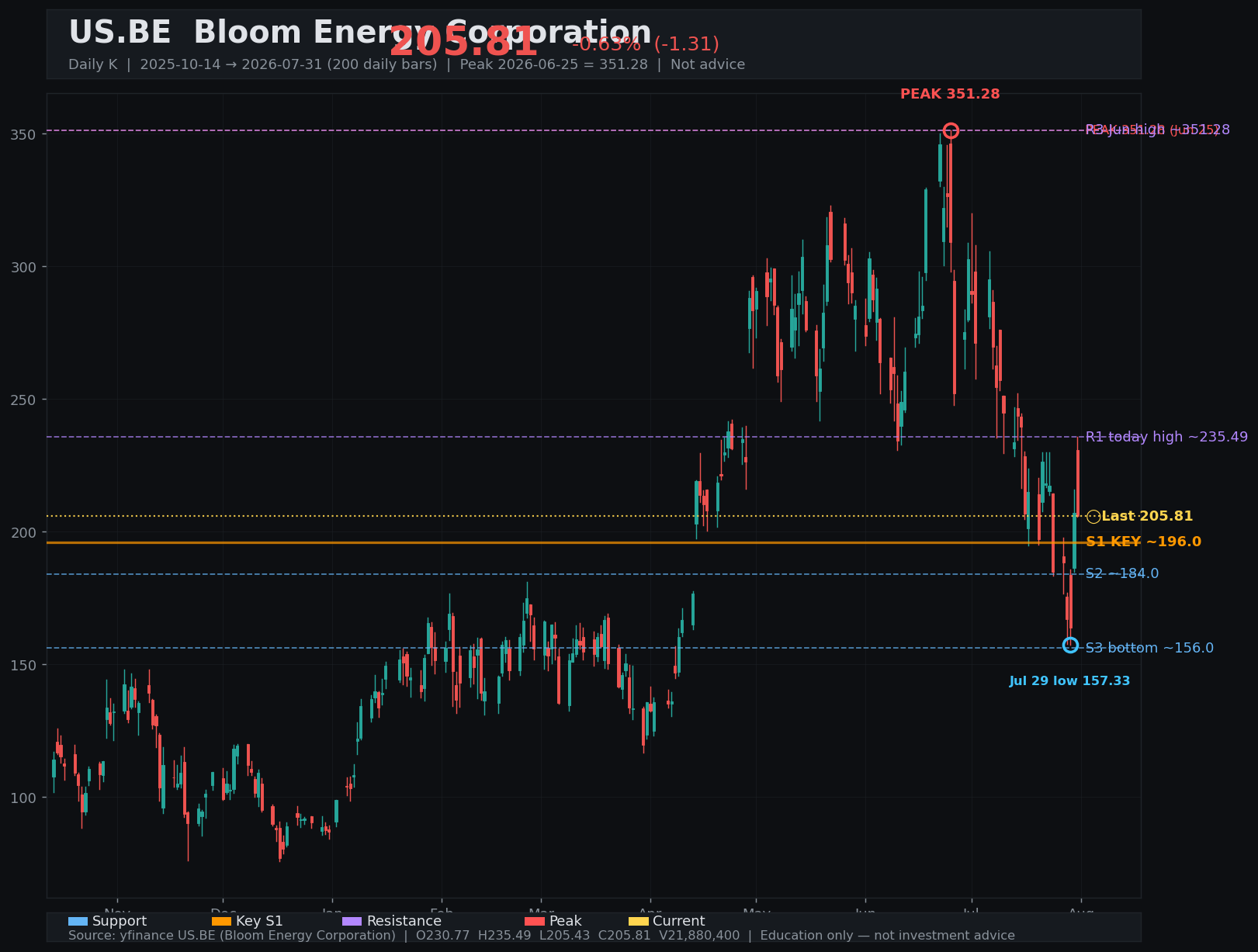1258x952 pixels.
Task: Click the purple Resistance legend swatch
Action: 352,921
